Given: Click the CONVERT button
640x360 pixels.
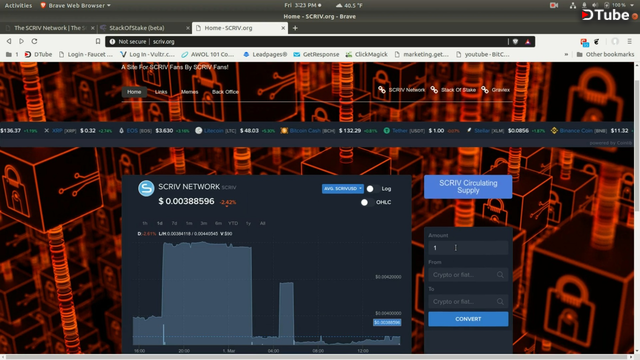Looking at the screenshot, I should click(x=468, y=319).
